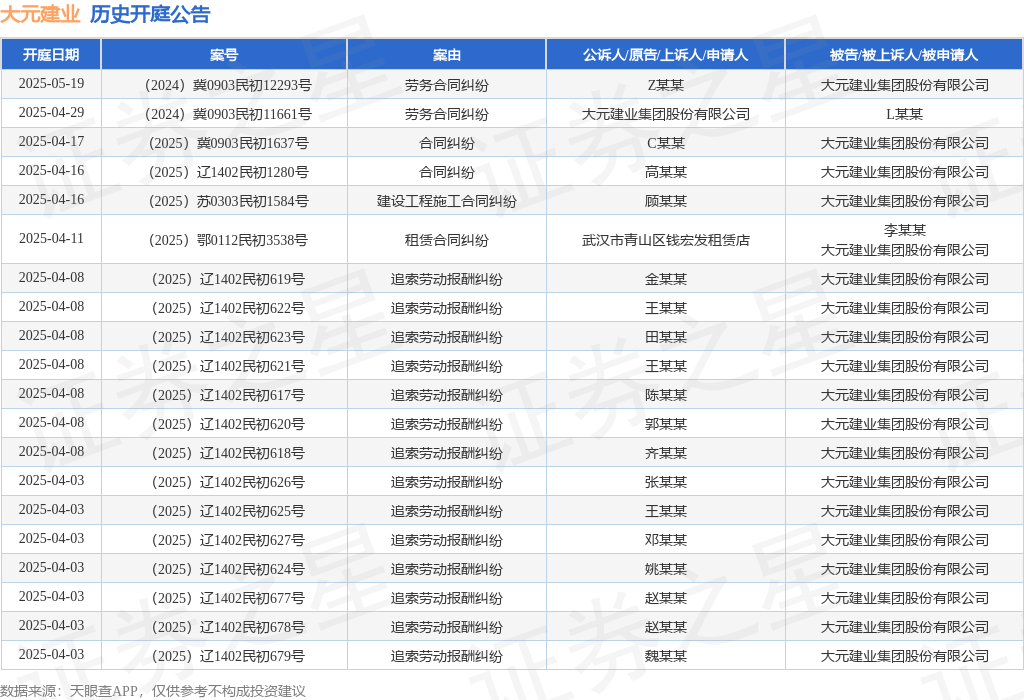Click plaintiff 大元建业集团股份有限公司 in 11661号 row
The height and width of the screenshot is (700, 1024).
click(665, 114)
